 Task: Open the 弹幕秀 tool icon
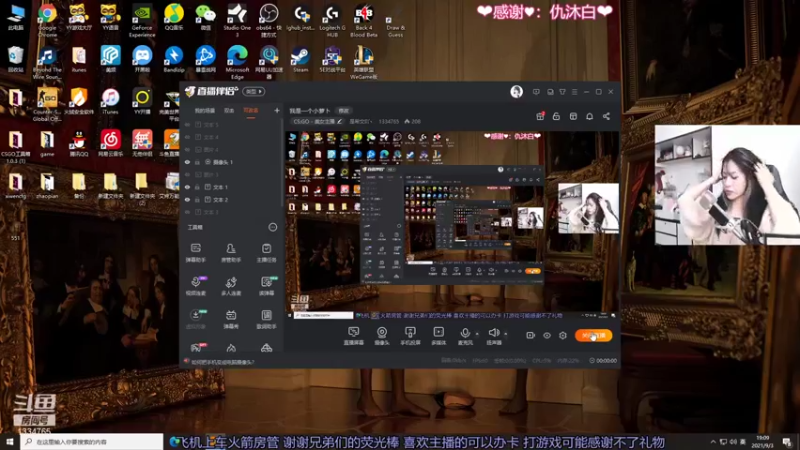[x=231, y=319]
